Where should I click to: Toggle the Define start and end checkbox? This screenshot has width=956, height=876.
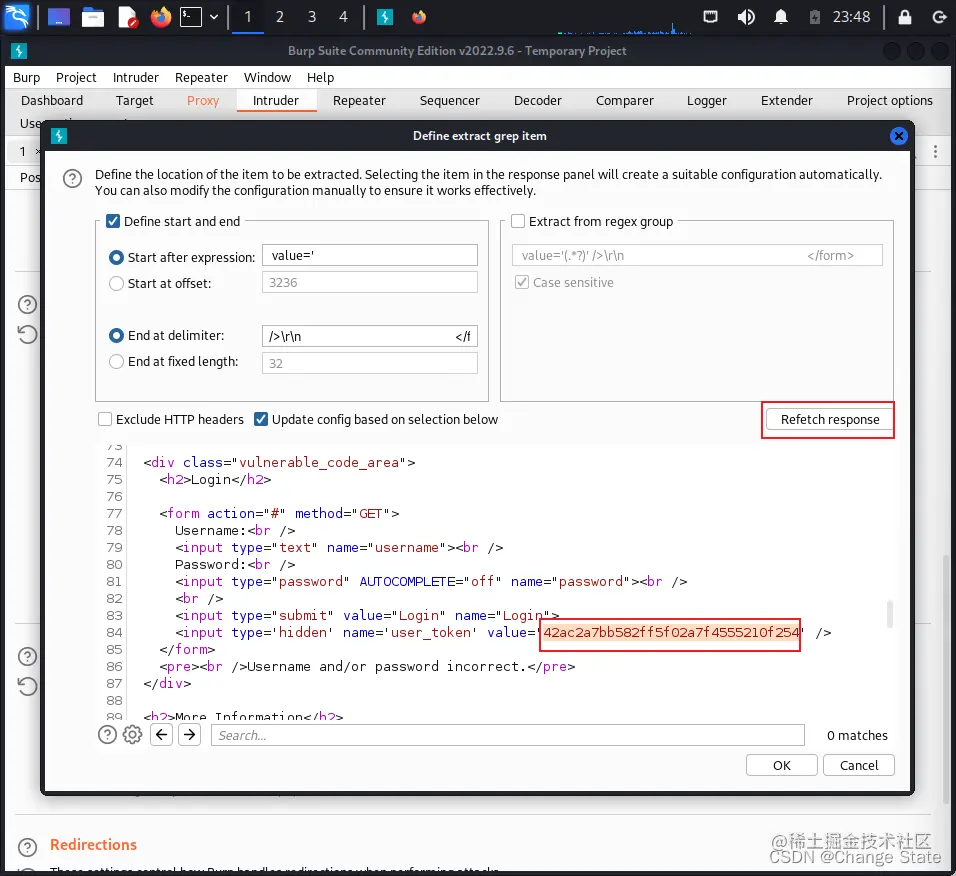pos(113,221)
